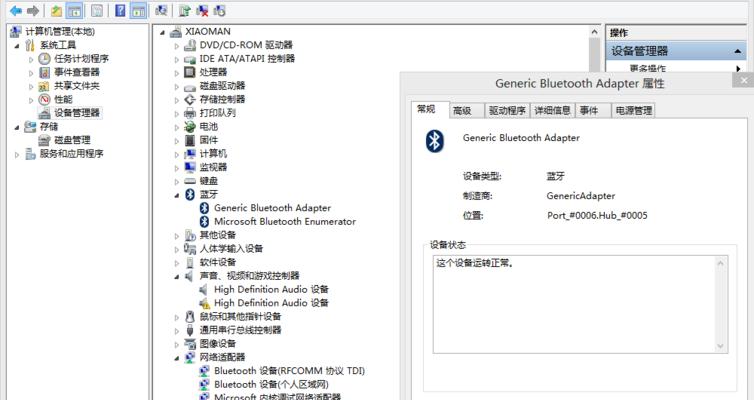The width and height of the screenshot is (754, 400).
Task: Select the 计算机 category
Action: [x=213, y=153]
